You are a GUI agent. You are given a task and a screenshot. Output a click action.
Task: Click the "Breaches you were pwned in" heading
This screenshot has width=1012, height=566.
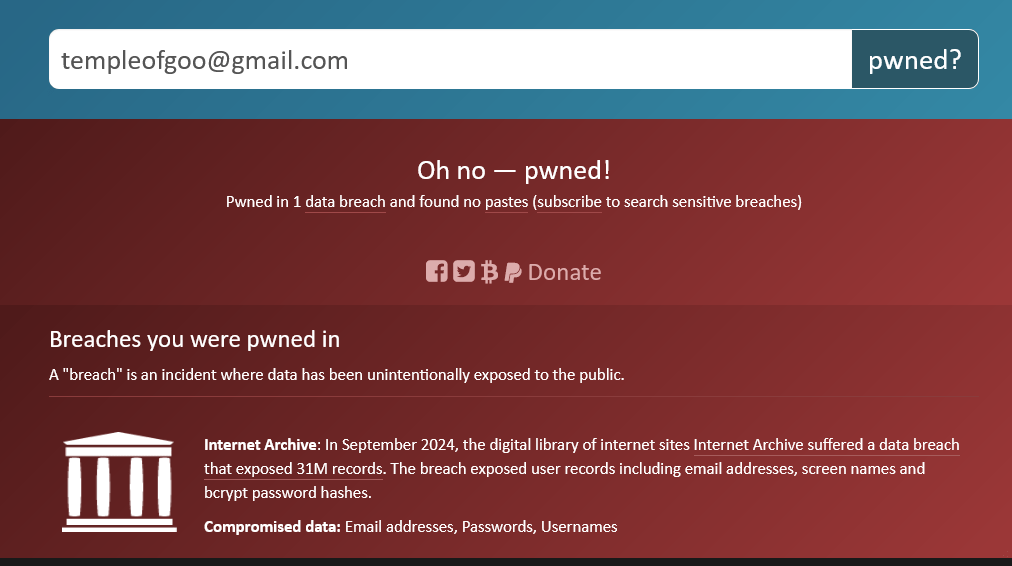[195, 339]
